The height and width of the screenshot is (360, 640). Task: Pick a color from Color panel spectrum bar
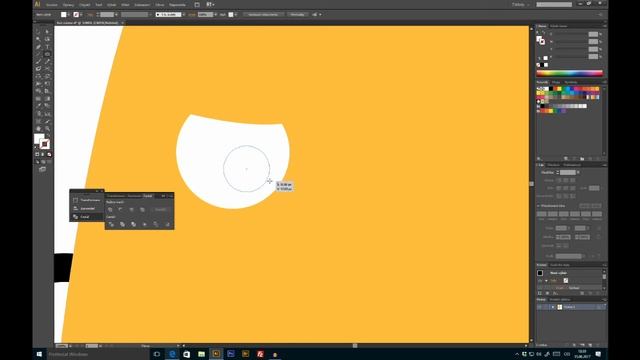(x=569, y=73)
